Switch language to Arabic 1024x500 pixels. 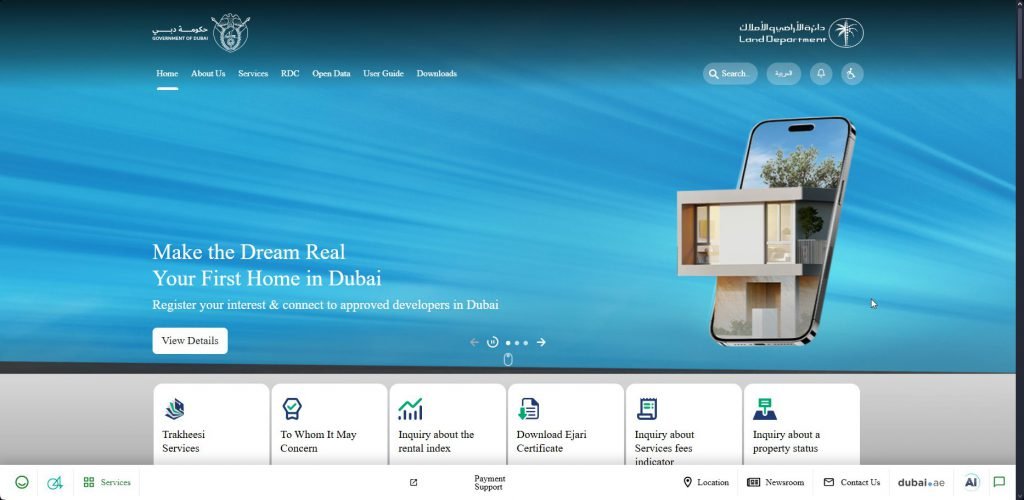click(x=784, y=74)
